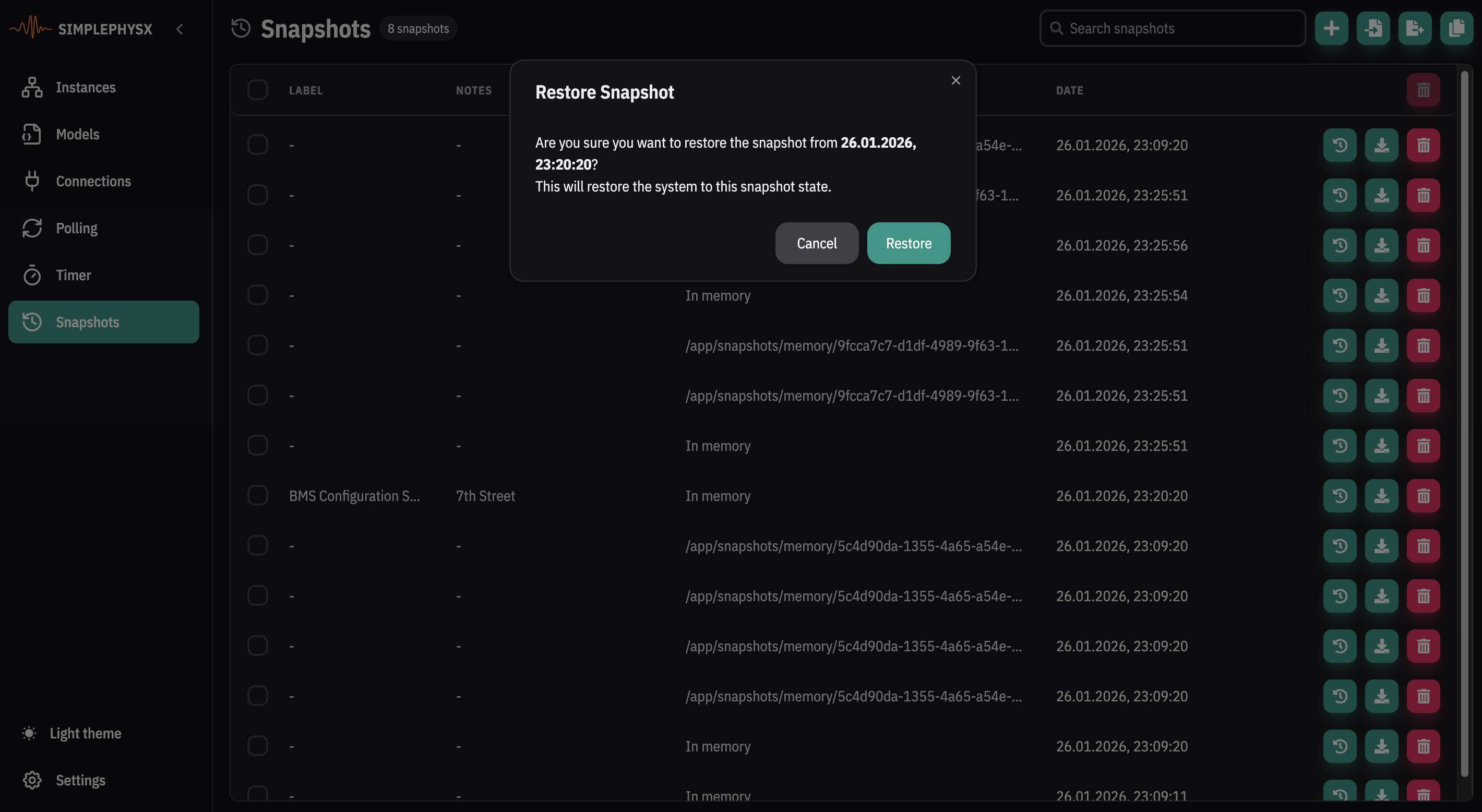Click the export snapshot icon in toolbar
This screenshot has width=1482, height=812.
pyautogui.click(x=1414, y=28)
